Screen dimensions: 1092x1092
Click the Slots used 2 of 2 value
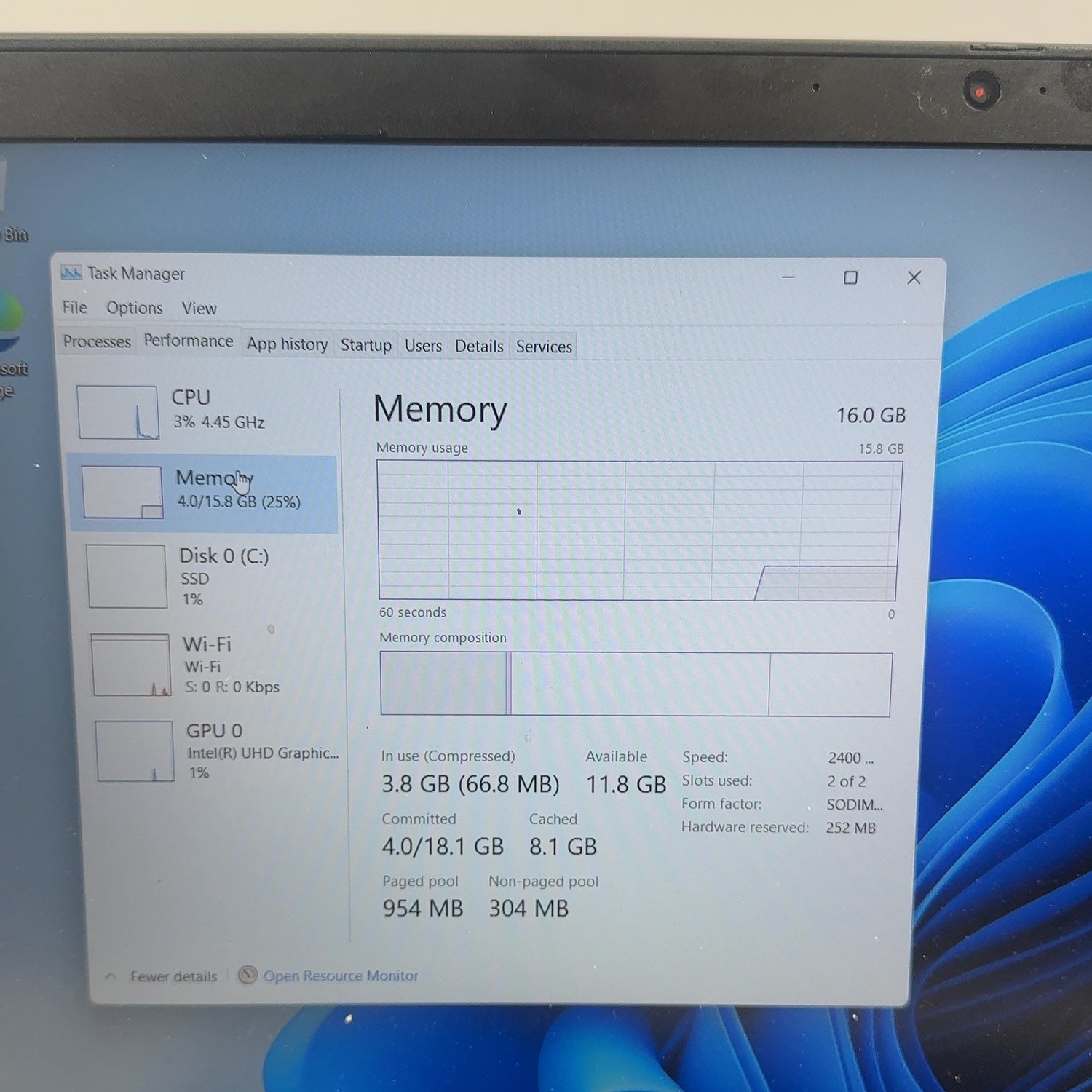click(846, 781)
